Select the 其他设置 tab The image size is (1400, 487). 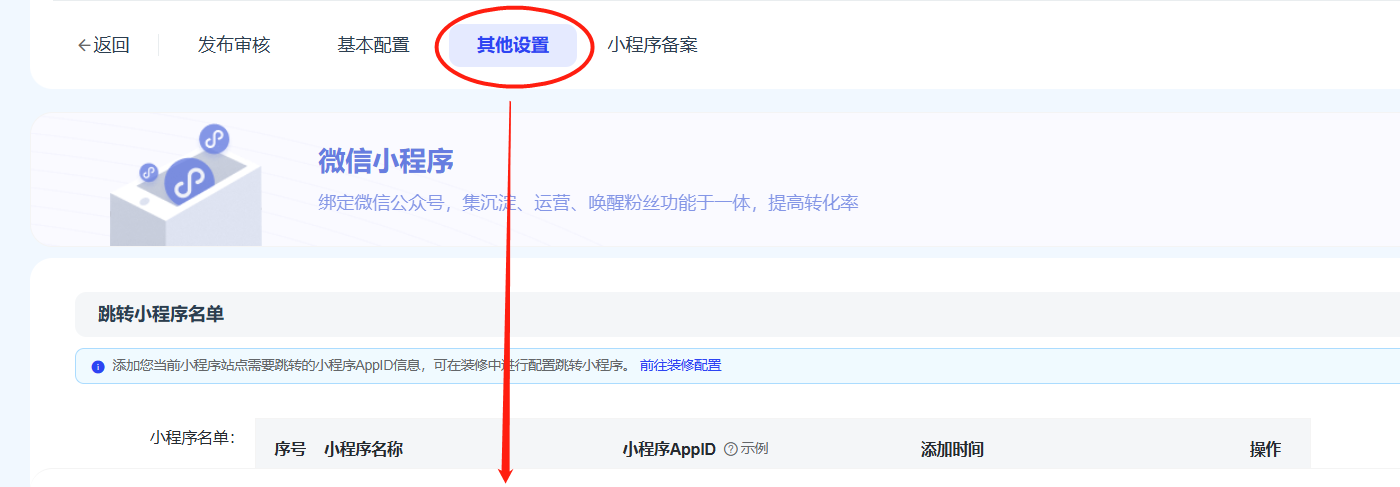click(x=513, y=45)
